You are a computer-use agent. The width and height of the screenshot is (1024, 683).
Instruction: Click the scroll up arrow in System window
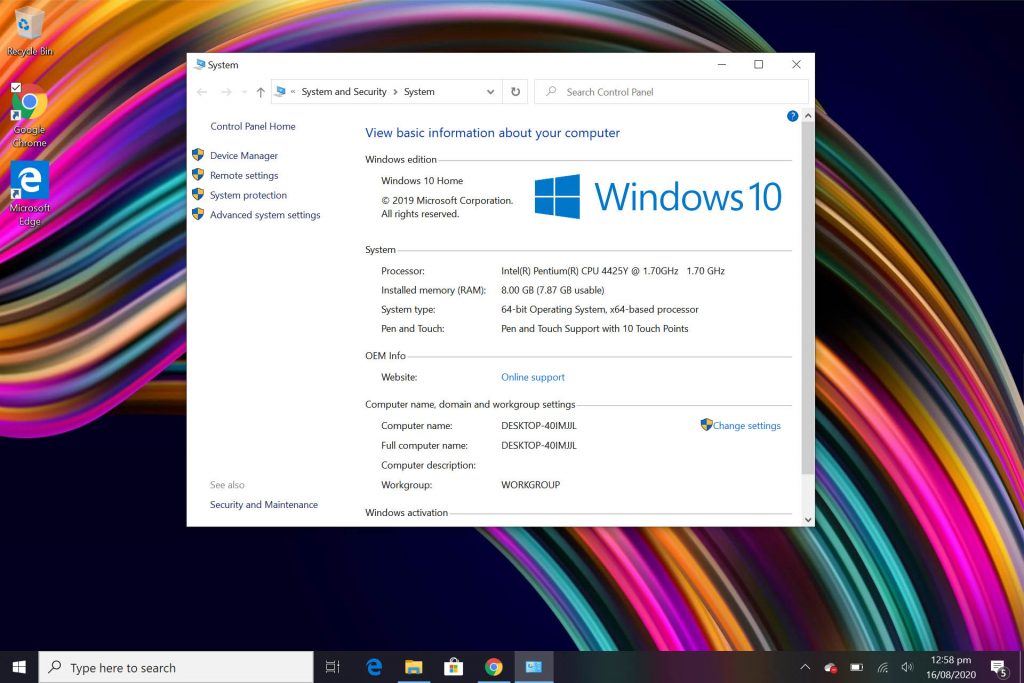pyautogui.click(x=808, y=116)
